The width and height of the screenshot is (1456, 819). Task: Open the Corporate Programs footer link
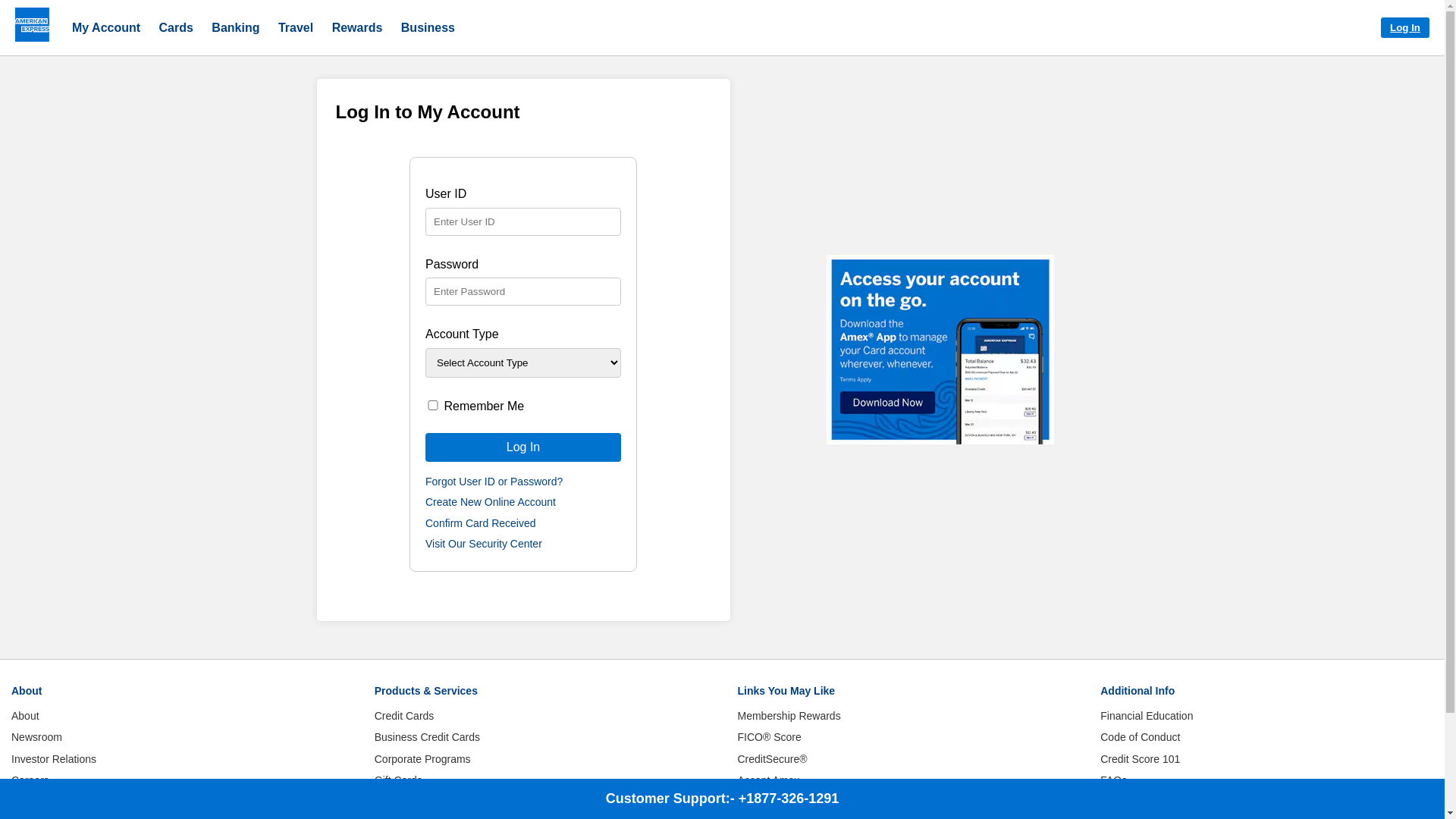422,759
